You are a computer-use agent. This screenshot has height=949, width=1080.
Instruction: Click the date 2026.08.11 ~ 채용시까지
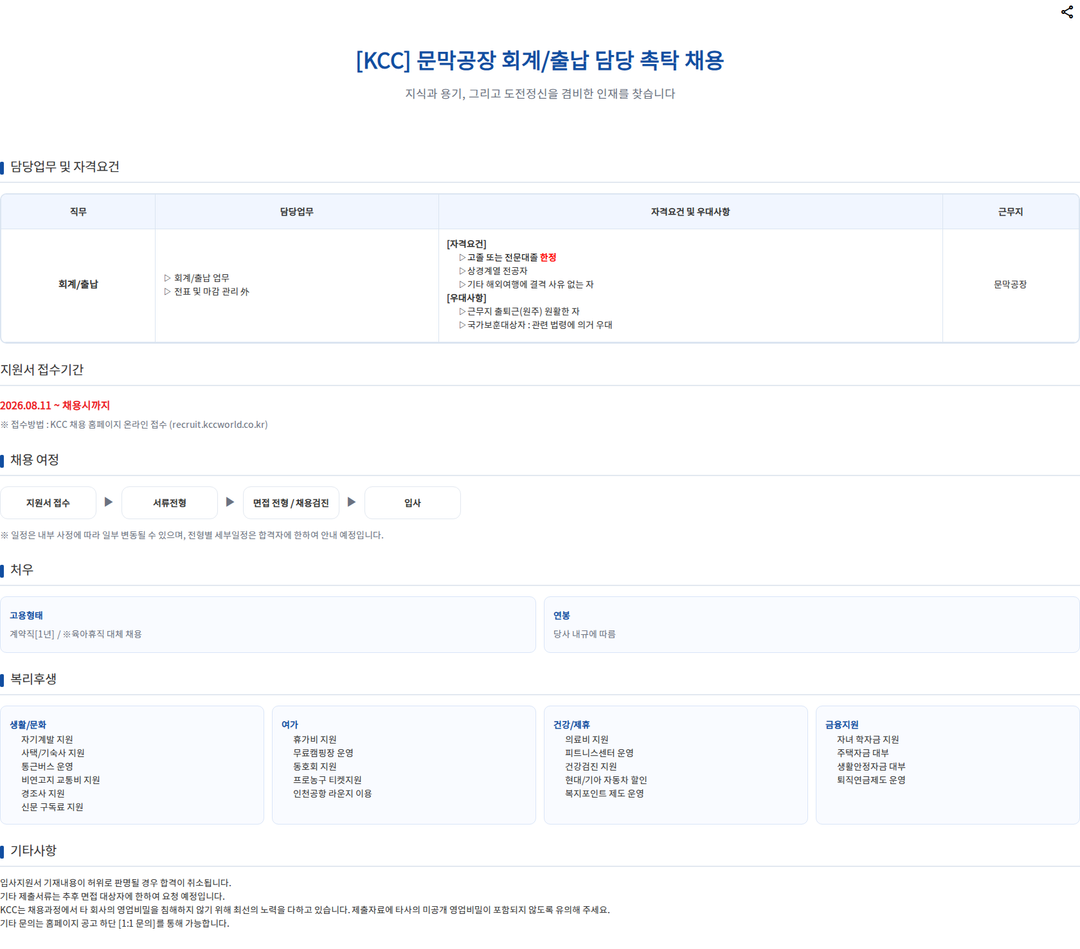point(55,406)
